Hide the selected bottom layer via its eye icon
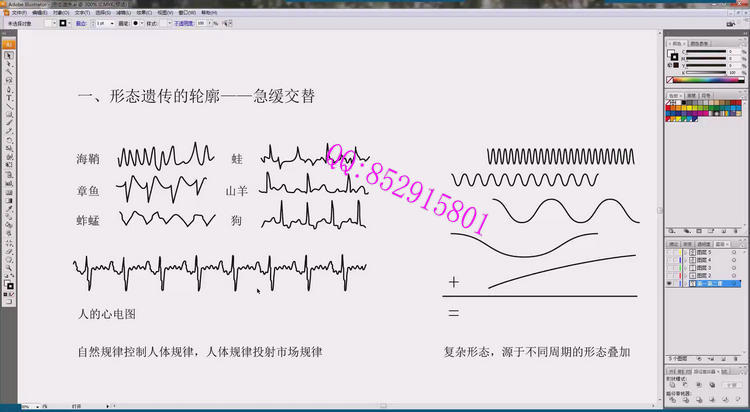 [x=670, y=284]
